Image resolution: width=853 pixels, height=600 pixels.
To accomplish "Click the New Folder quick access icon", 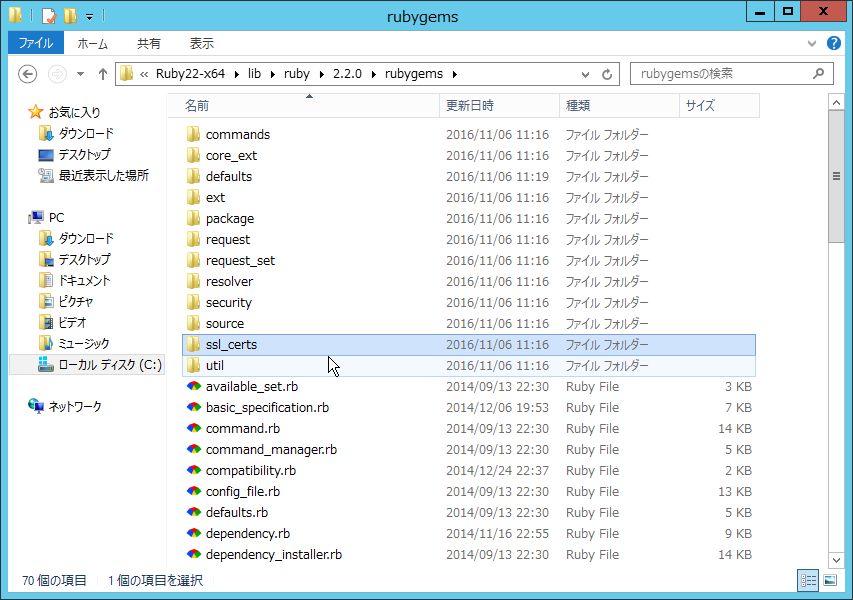I will coord(70,16).
